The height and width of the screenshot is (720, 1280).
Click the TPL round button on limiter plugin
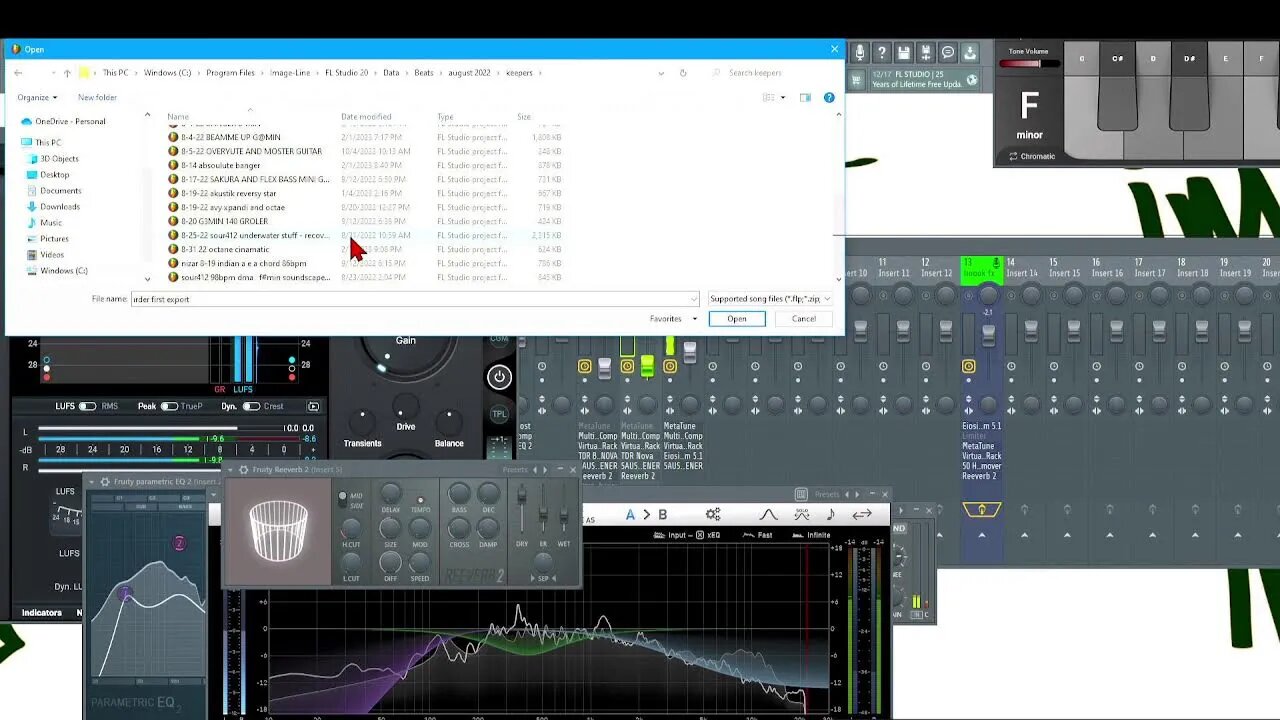[499, 414]
